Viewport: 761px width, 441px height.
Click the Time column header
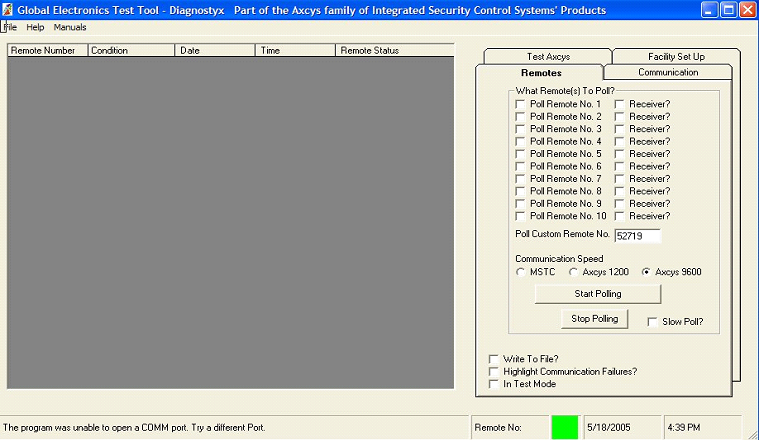tap(295, 50)
